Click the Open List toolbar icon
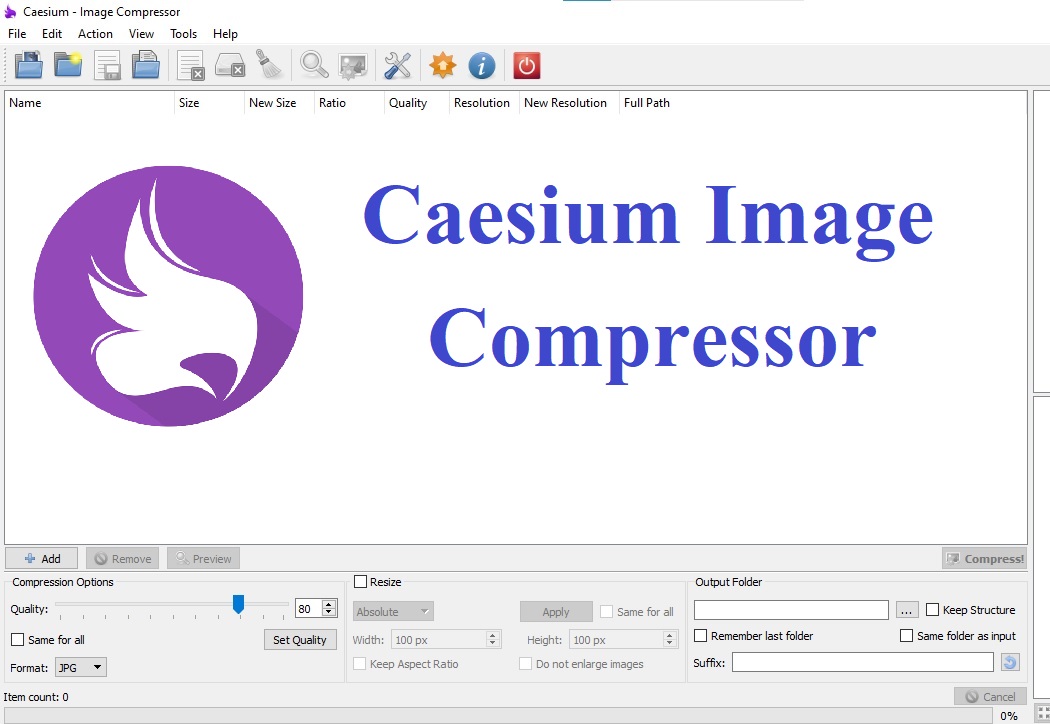The width and height of the screenshot is (1050, 724). click(146, 65)
